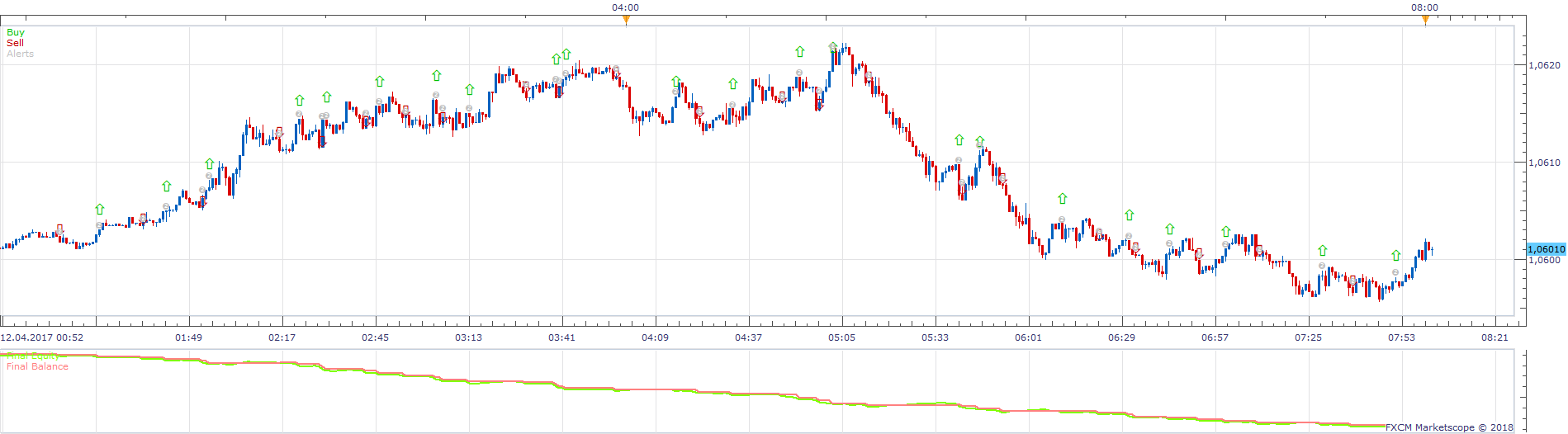1568x434 pixels.
Task: Click the FXCM Marketscope copyright text
Action: click(1449, 427)
